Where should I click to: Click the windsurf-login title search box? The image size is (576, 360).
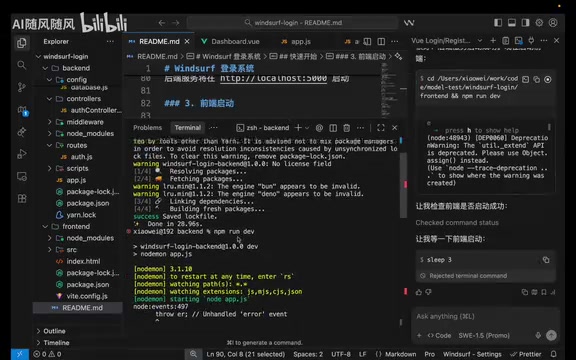coord(293,23)
